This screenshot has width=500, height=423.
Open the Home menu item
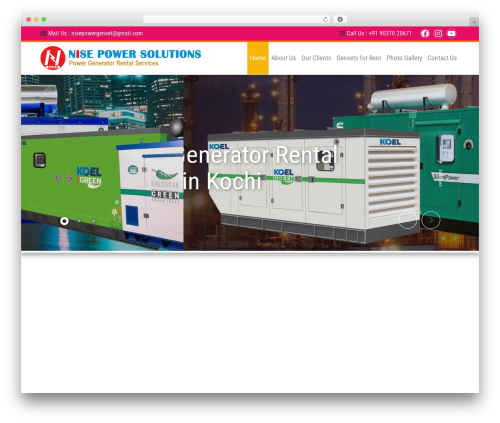point(258,58)
